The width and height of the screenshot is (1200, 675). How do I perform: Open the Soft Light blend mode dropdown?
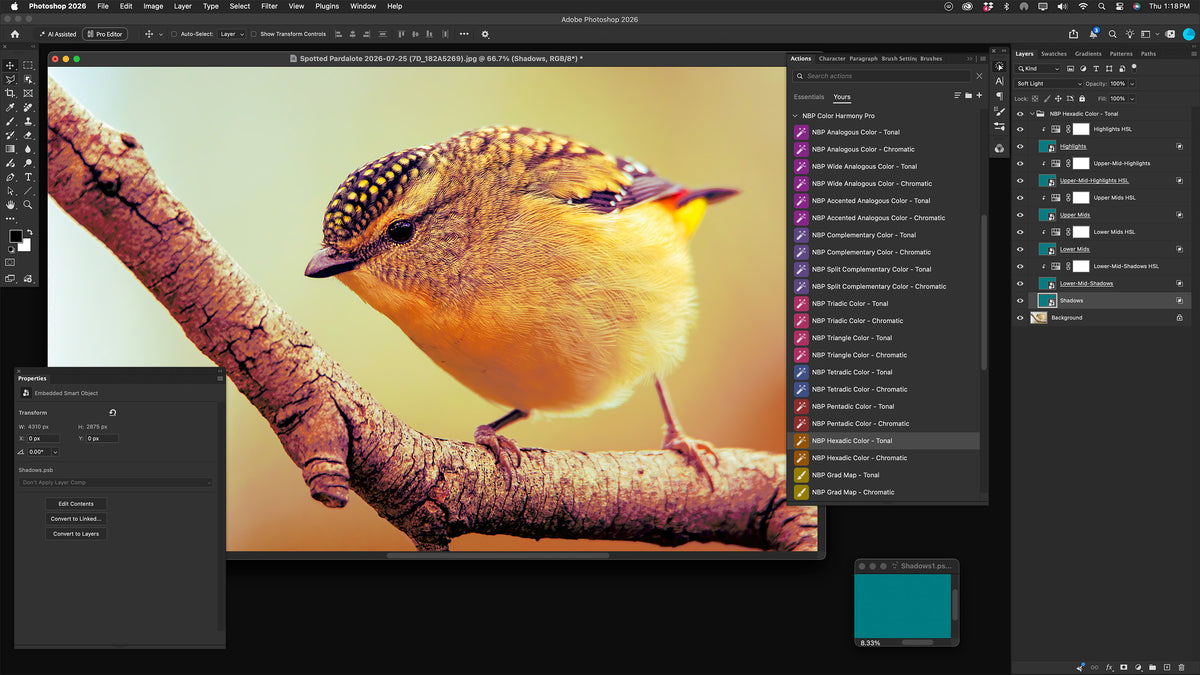coord(1049,84)
